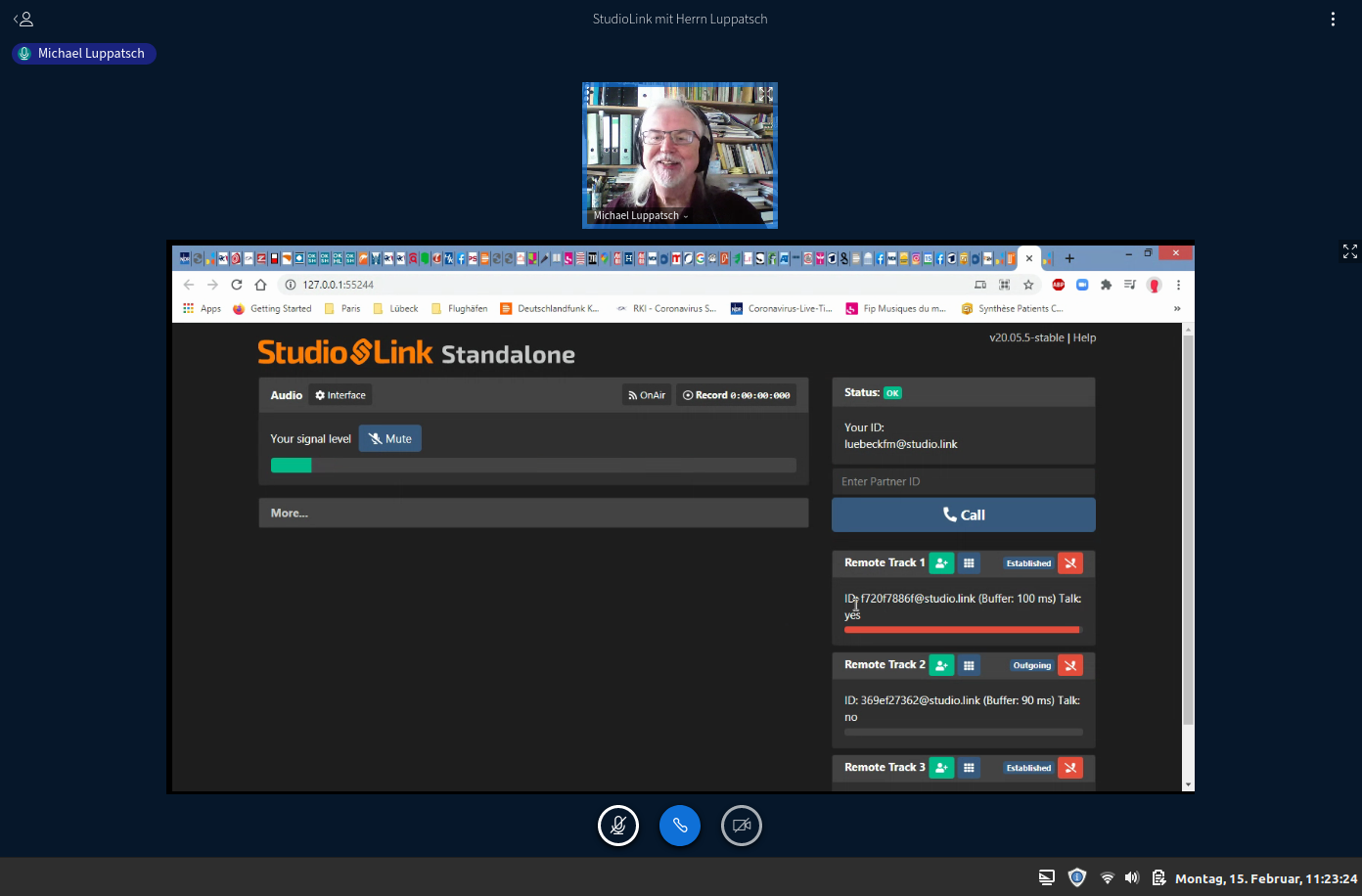Click add contact icon on Remote Track 2
The width and height of the screenshot is (1362, 896).
[941, 665]
